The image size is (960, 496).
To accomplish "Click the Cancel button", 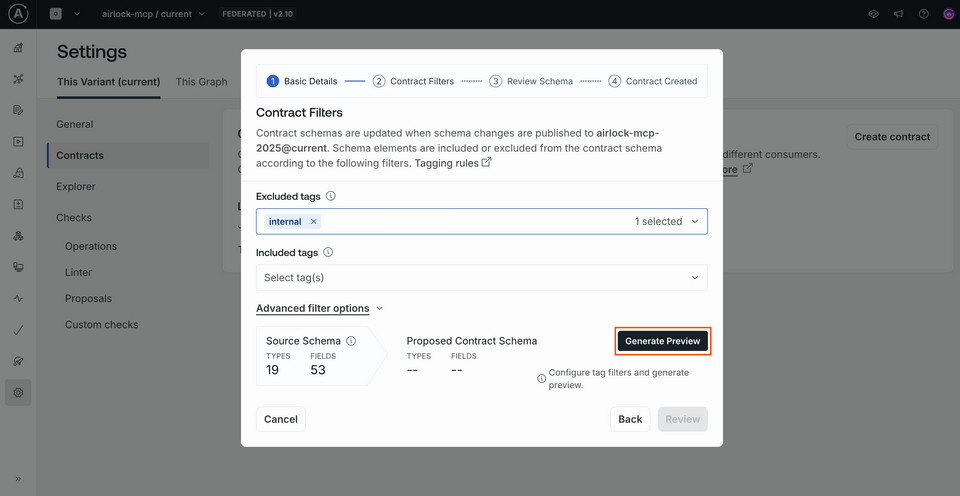I will tap(281, 419).
